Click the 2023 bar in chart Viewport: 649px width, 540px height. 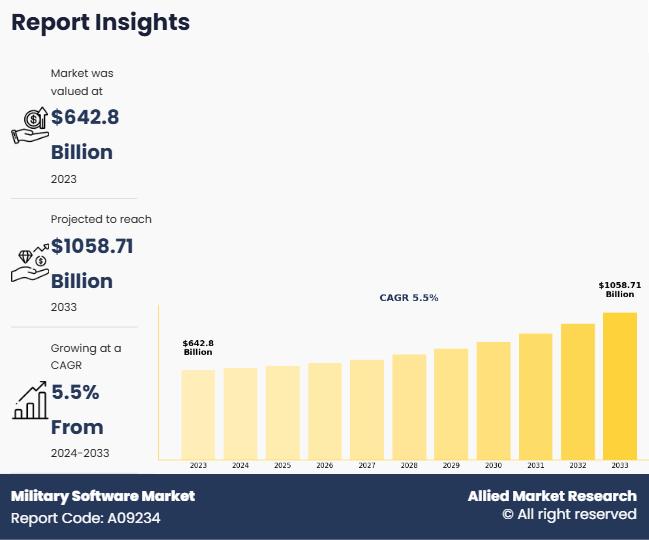[x=198, y=414]
